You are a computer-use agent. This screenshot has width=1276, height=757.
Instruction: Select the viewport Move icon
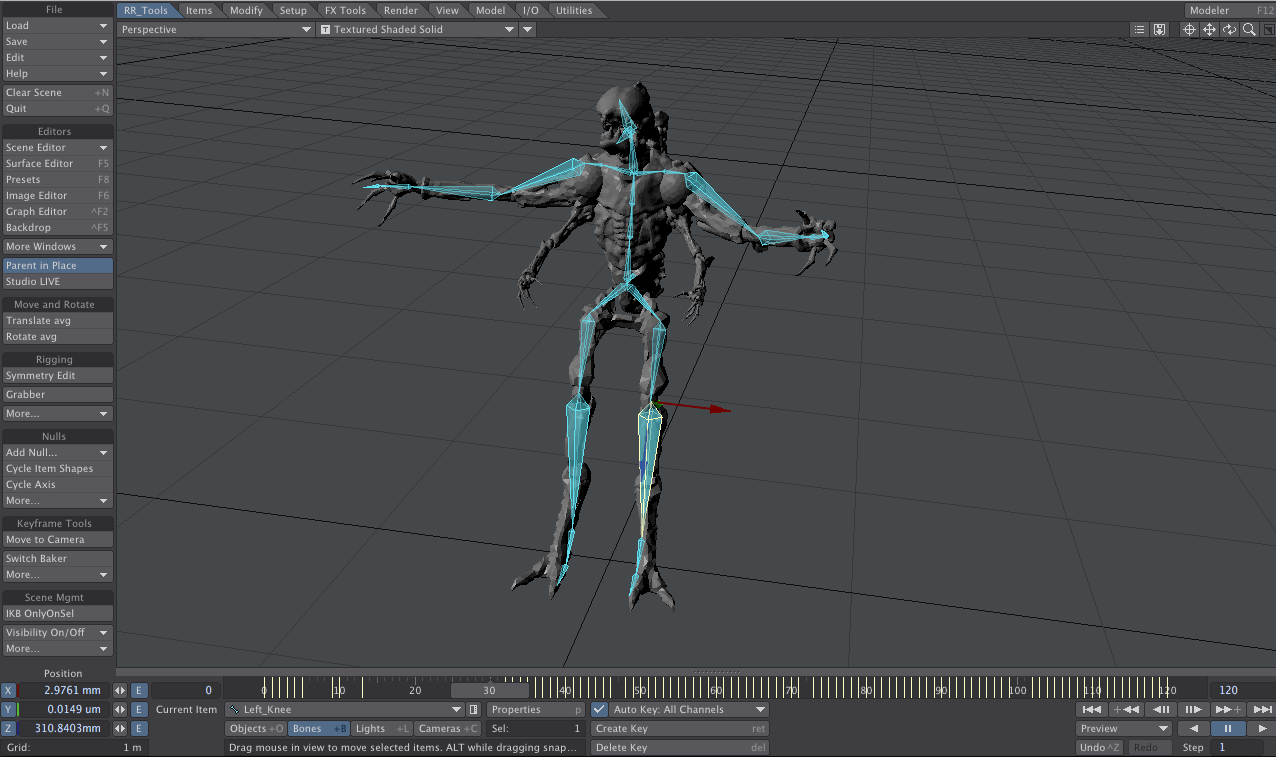pos(1207,29)
